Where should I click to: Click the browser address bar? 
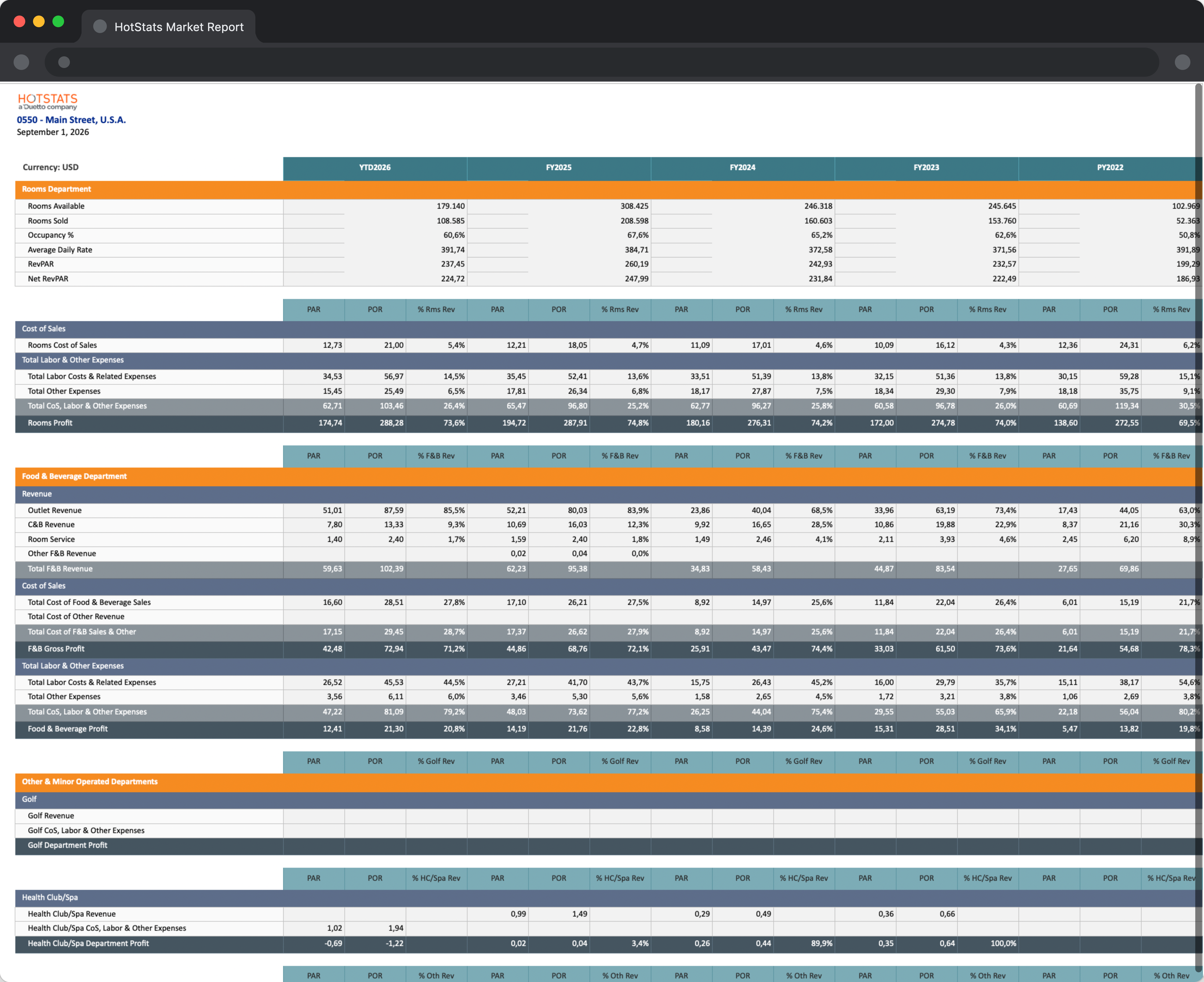601,62
